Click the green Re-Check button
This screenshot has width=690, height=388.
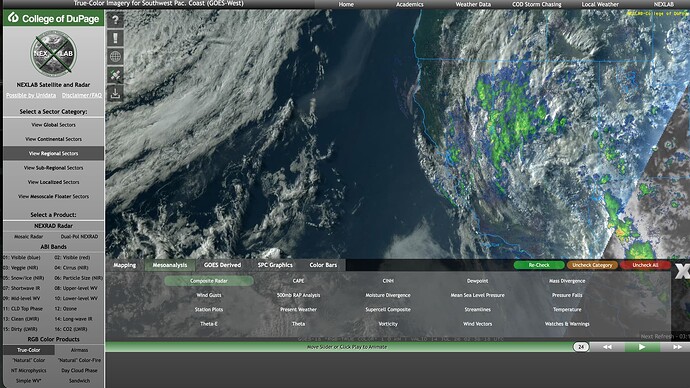[539, 265]
